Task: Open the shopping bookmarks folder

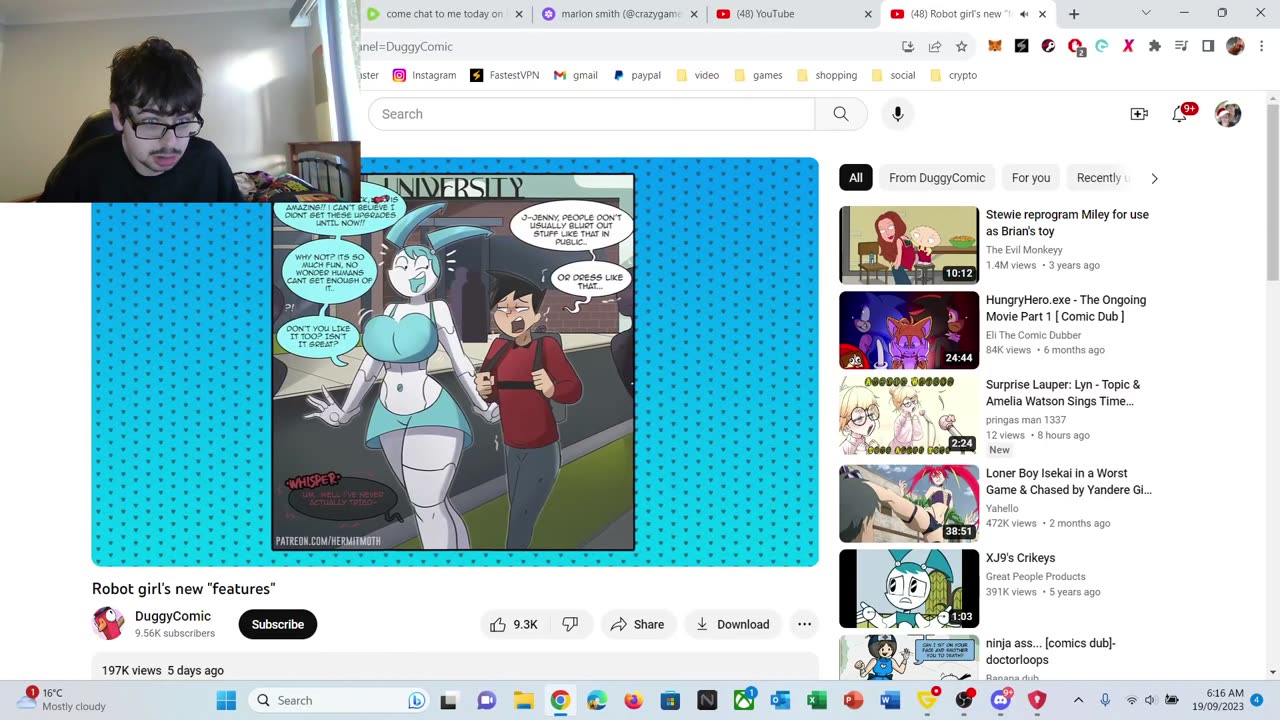Action: pos(827,75)
